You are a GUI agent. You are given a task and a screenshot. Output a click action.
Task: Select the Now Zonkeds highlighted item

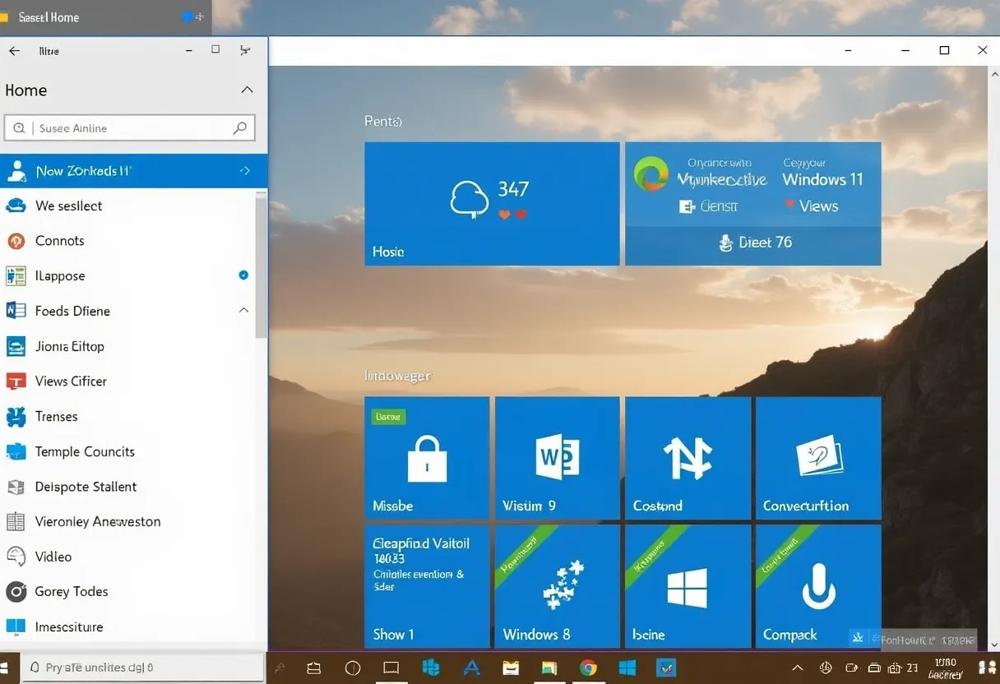click(x=134, y=171)
